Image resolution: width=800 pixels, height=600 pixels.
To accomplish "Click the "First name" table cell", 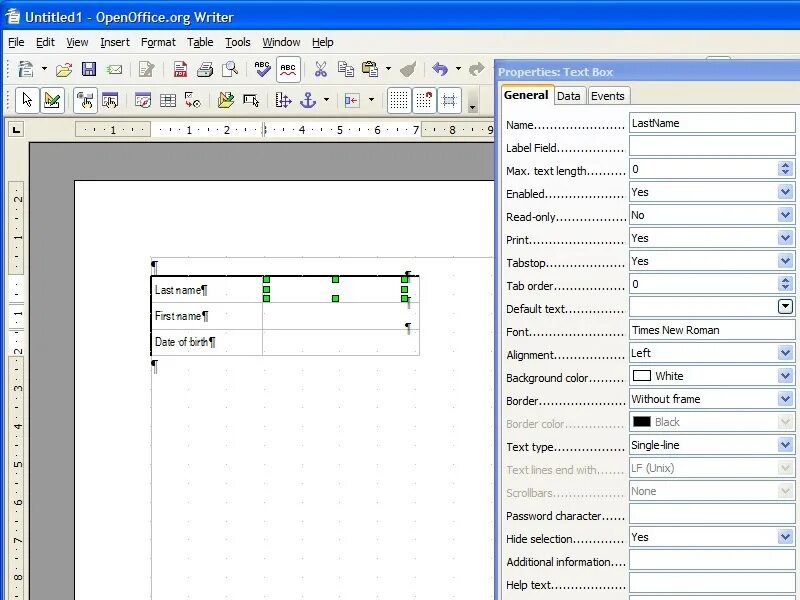I will pos(207,316).
